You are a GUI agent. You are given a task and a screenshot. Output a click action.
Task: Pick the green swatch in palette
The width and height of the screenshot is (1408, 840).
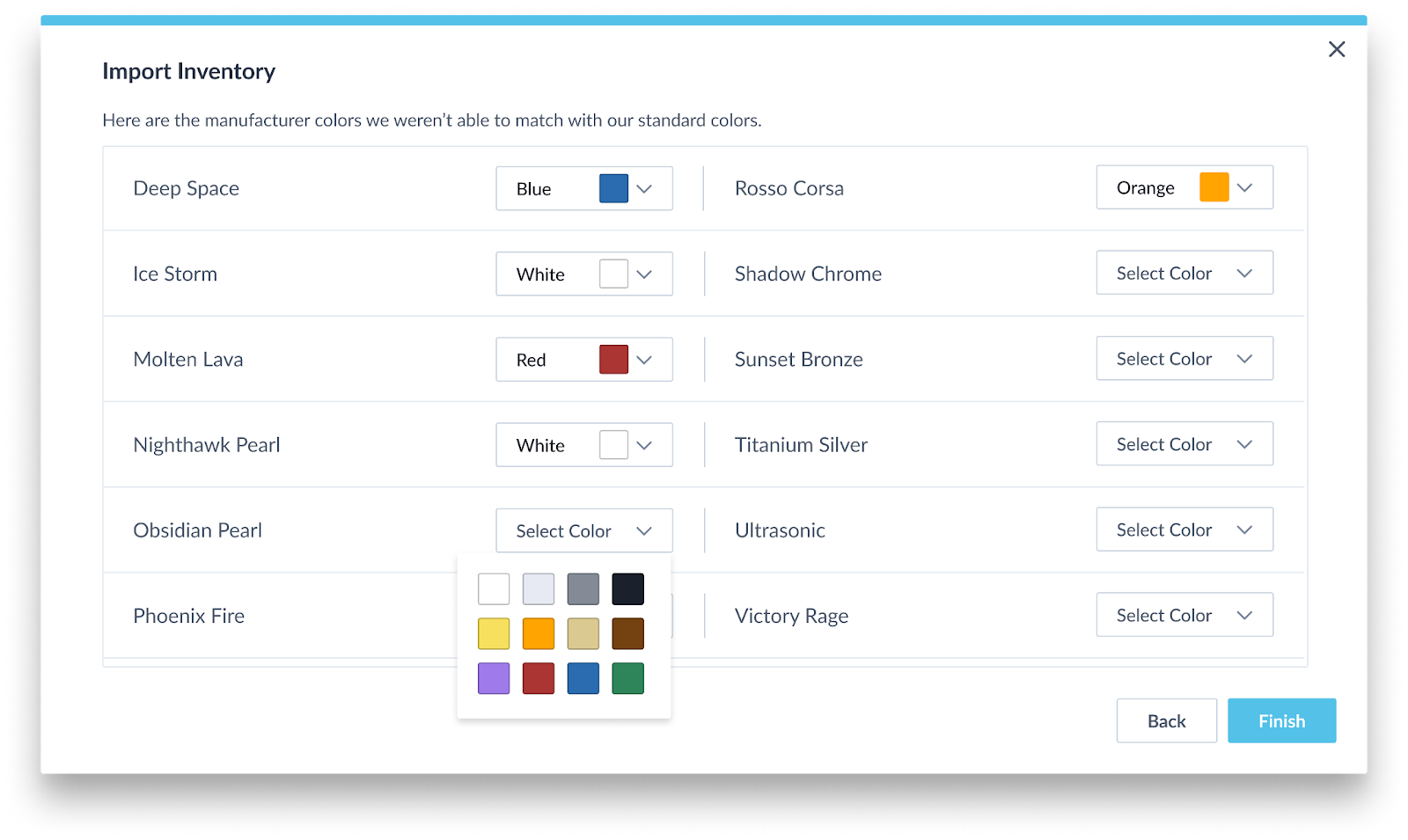[628, 678]
